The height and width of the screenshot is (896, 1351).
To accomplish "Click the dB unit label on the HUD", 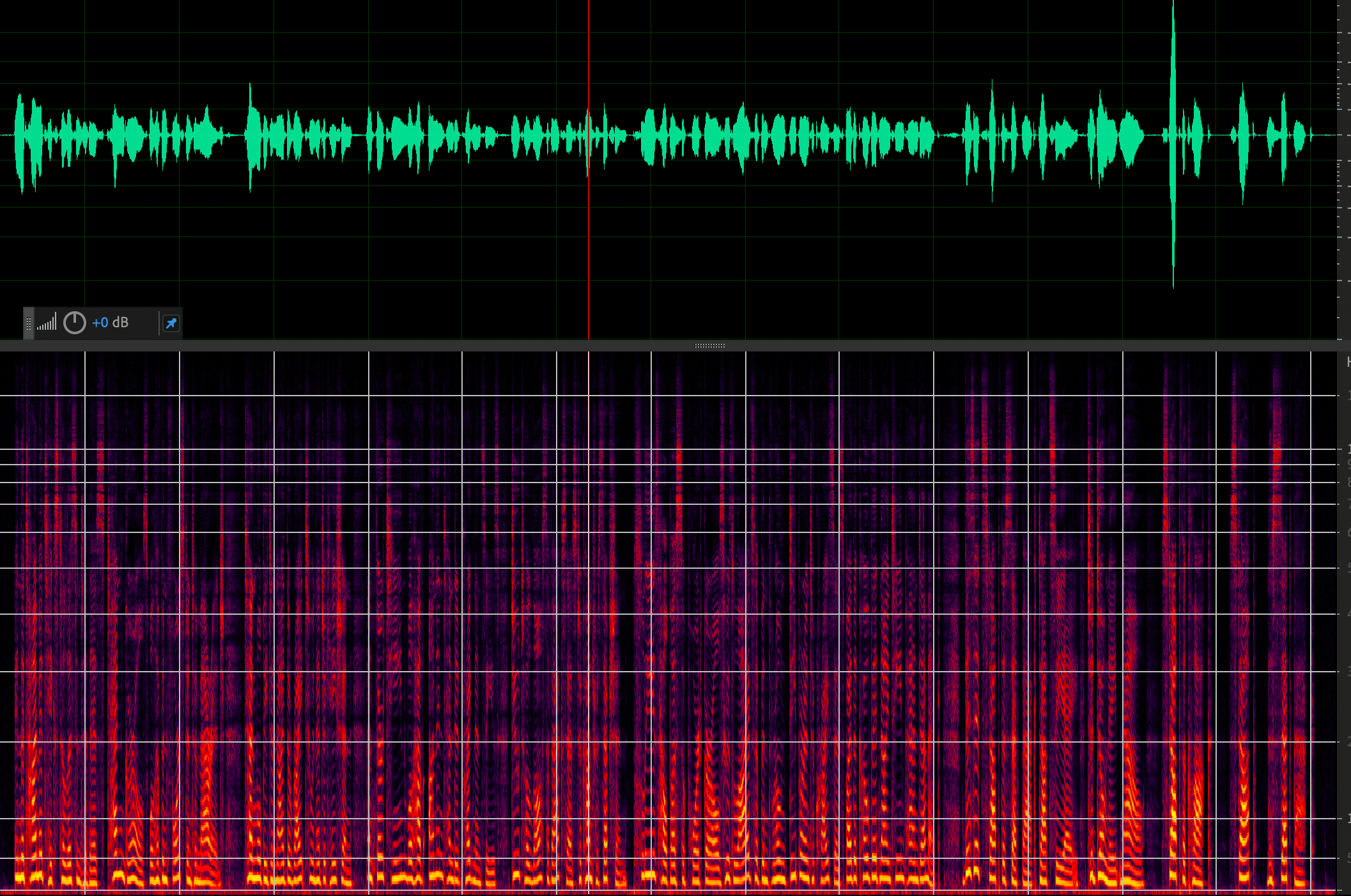I will 121,323.
